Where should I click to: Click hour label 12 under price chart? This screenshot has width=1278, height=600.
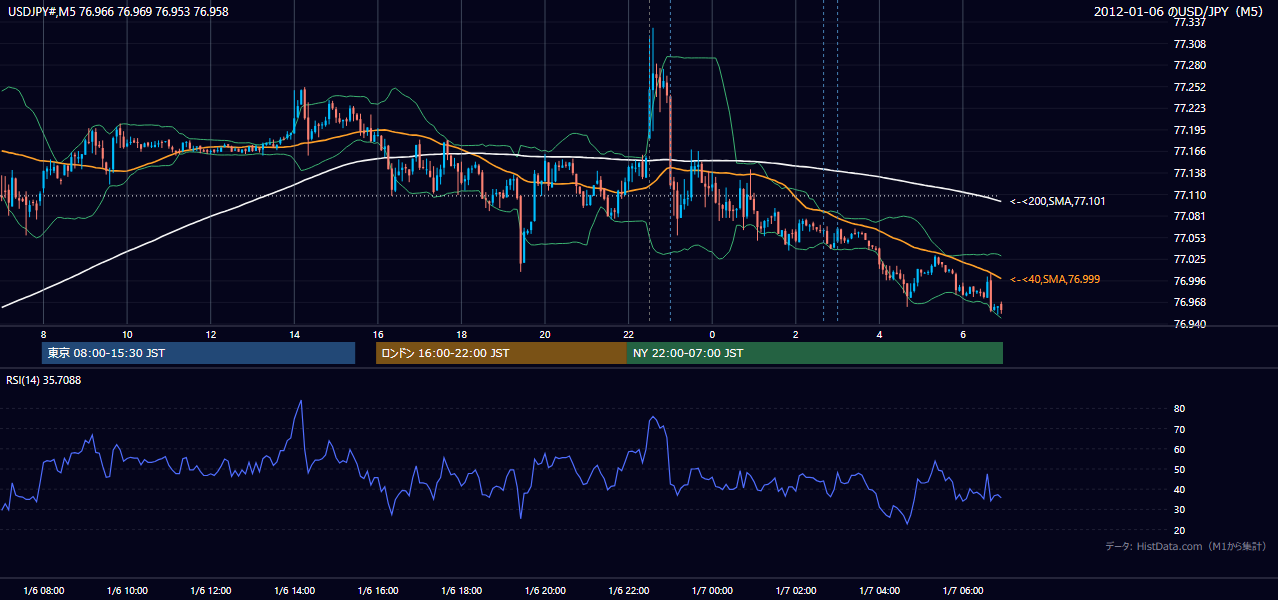[x=210, y=333]
